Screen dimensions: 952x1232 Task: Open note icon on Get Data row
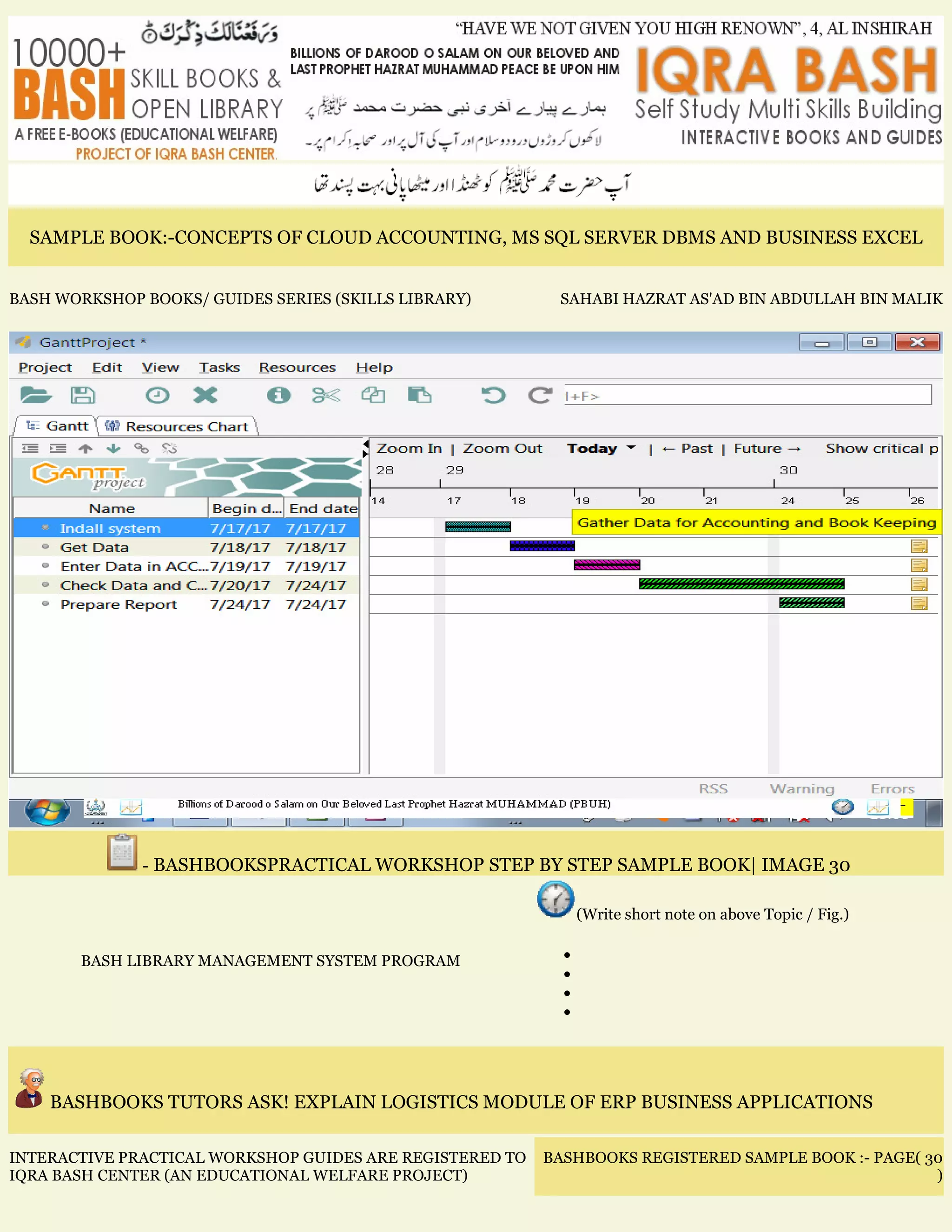pyautogui.click(x=919, y=546)
